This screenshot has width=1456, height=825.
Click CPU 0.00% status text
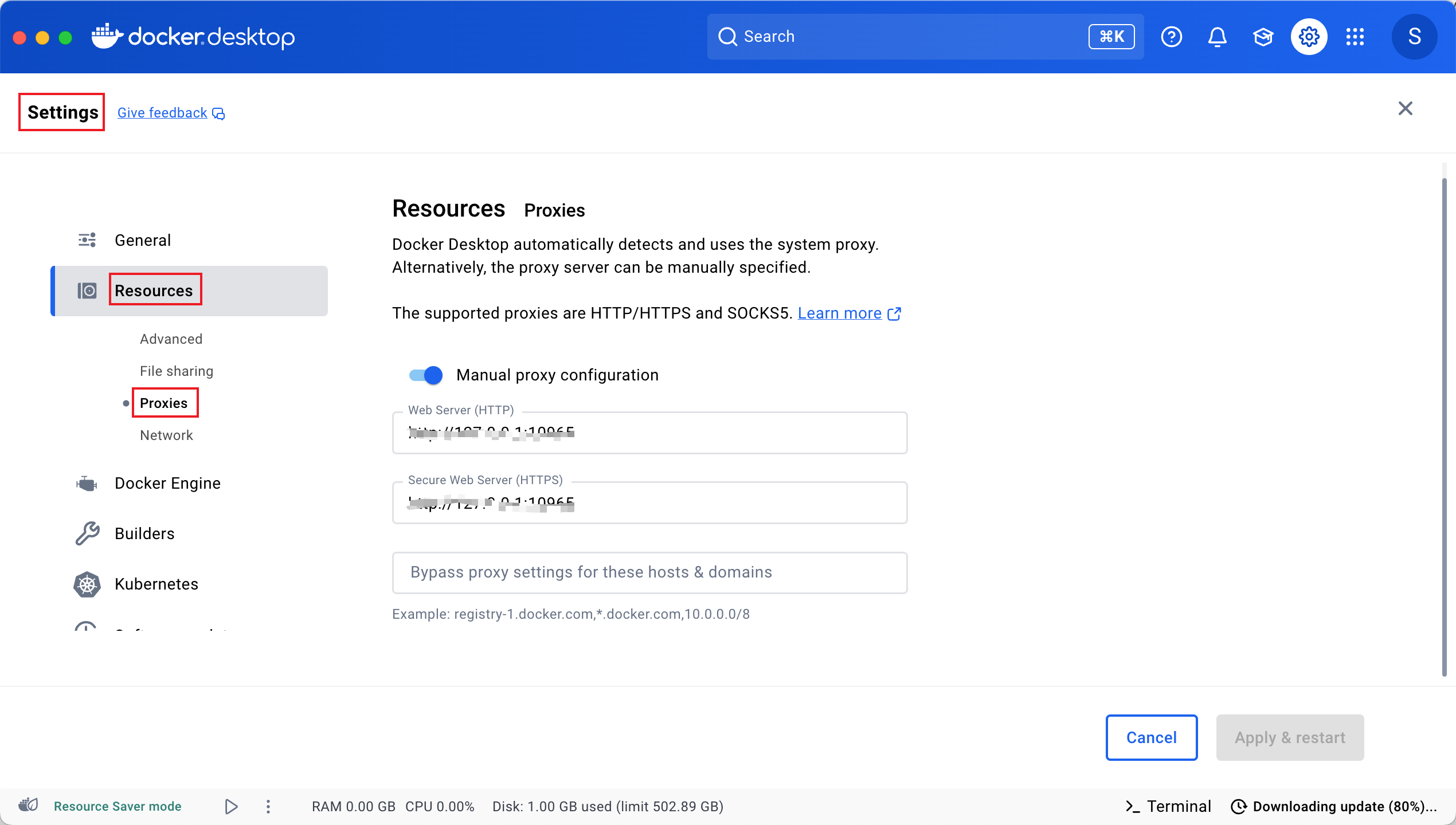tap(440, 806)
